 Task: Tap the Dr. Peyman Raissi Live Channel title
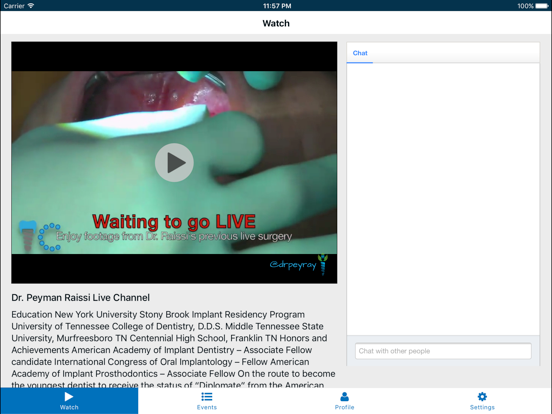pyautogui.click(x=81, y=298)
